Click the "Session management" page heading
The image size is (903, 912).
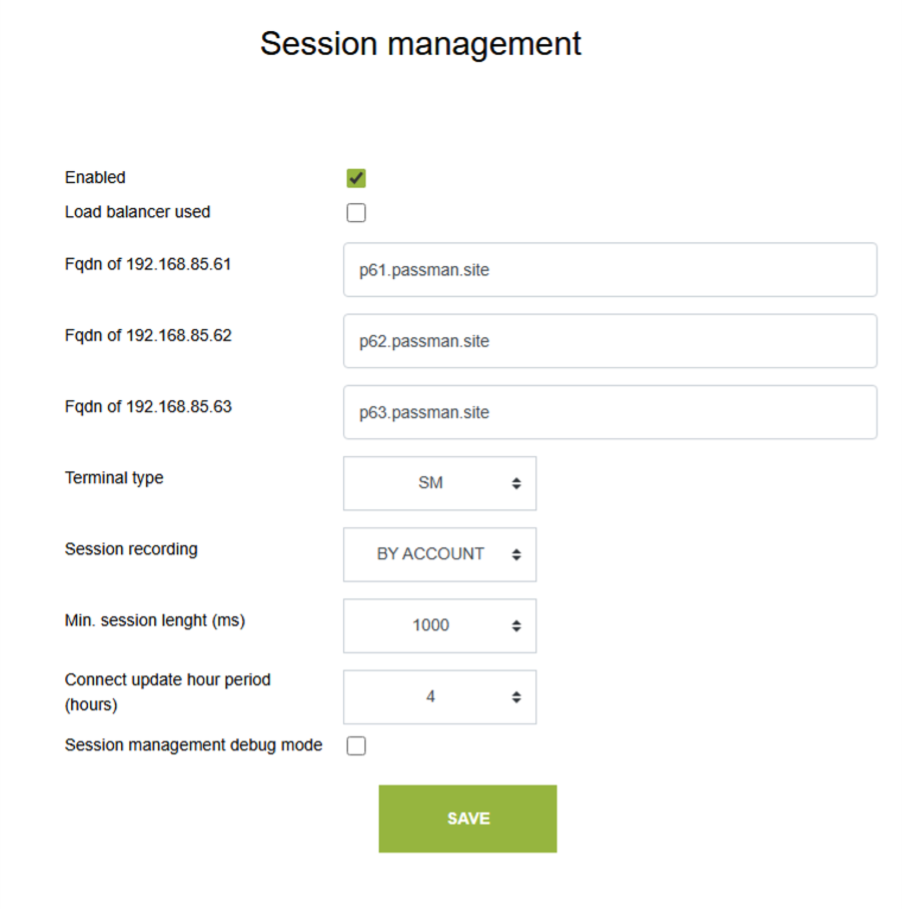coord(420,44)
